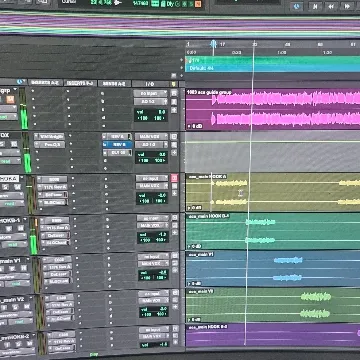Click volume field on grp track

pos(151,112)
